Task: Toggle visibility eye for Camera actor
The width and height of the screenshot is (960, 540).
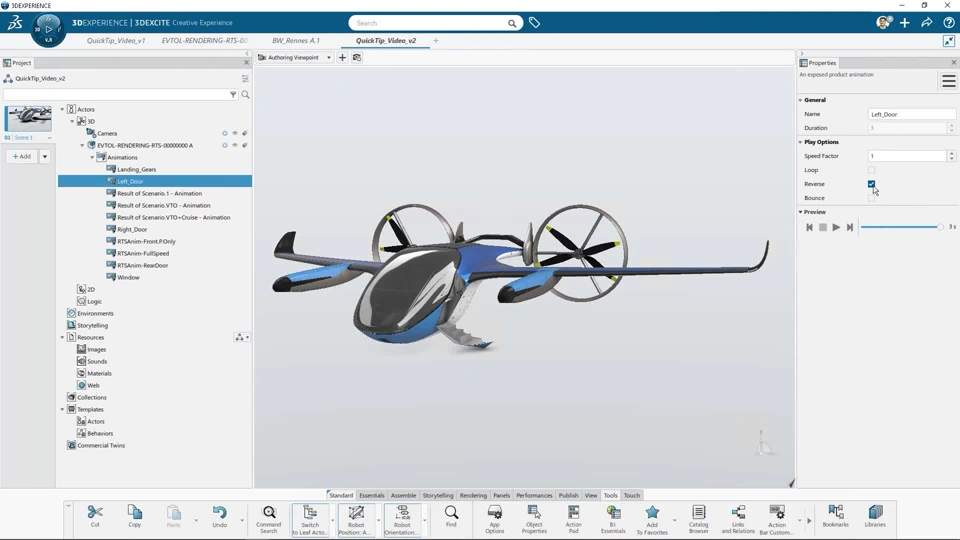Action: point(235,133)
